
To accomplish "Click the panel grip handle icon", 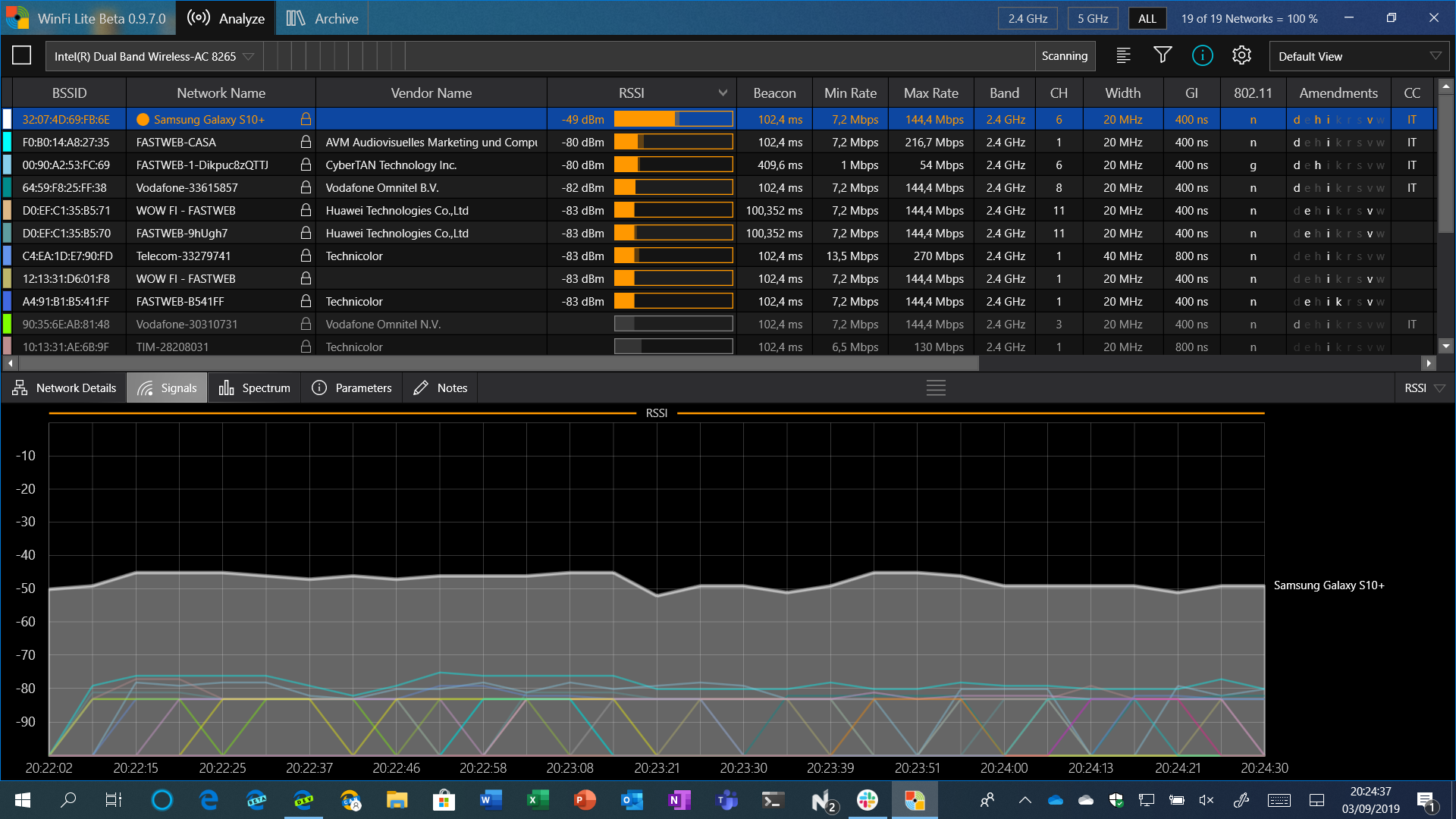I will 936,388.
